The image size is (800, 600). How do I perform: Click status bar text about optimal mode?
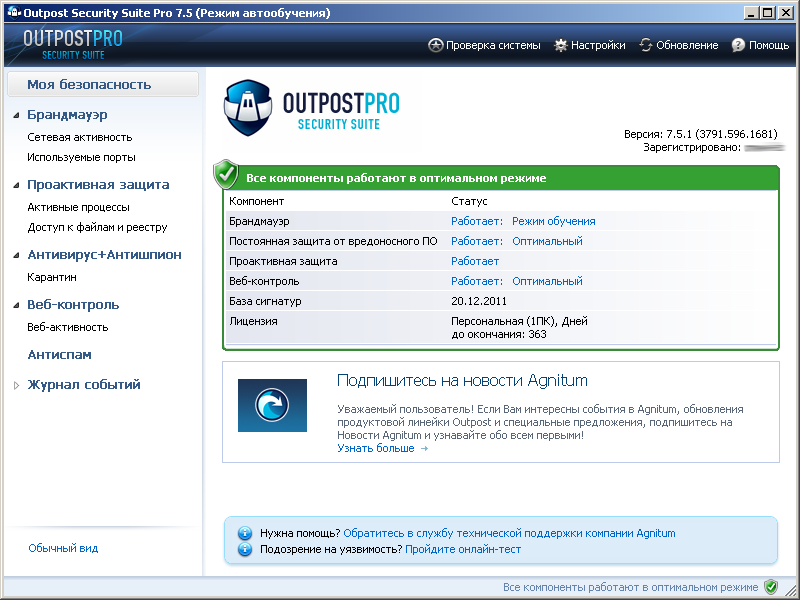pos(631,587)
